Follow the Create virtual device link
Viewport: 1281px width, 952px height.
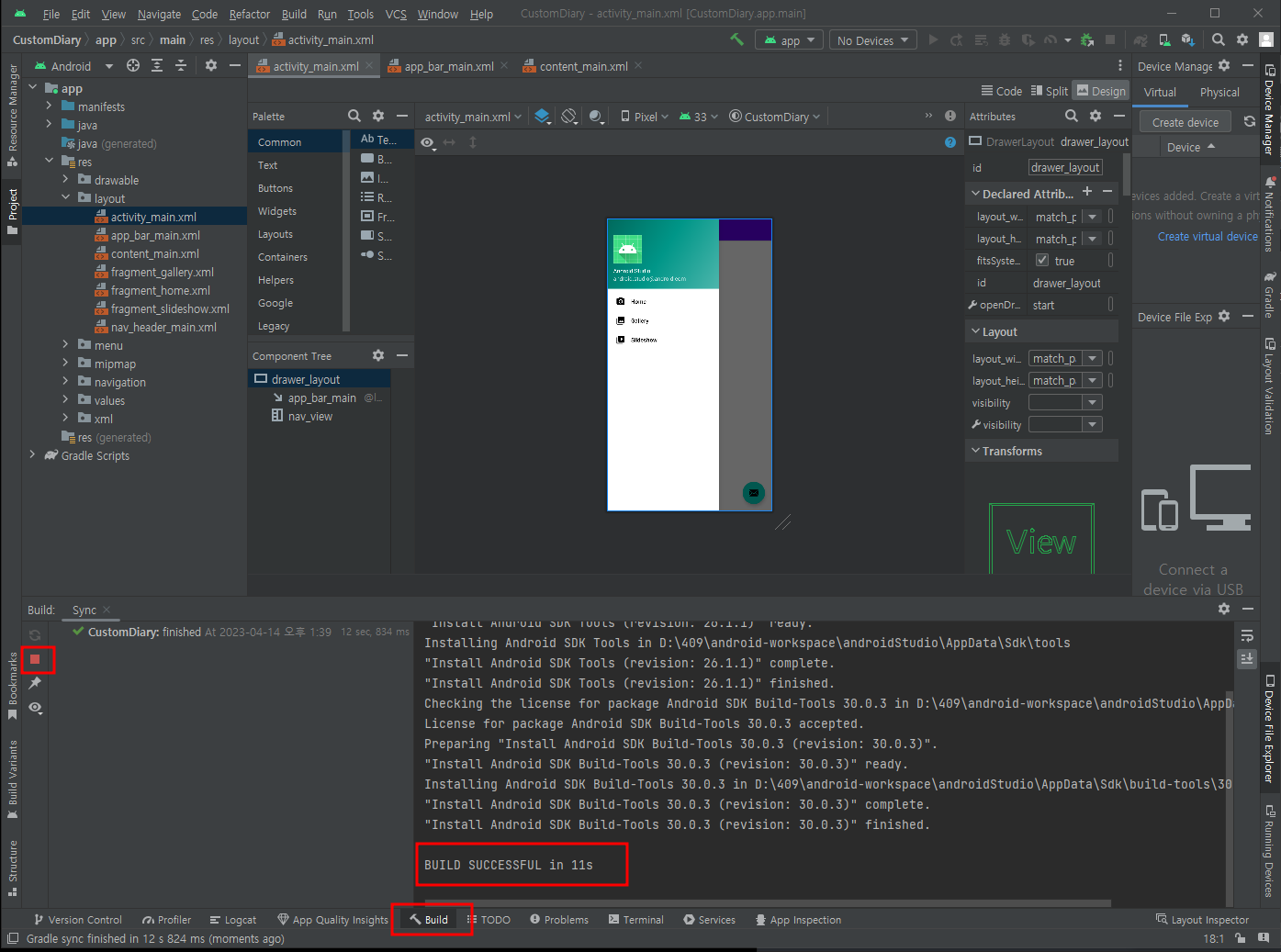(1208, 236)
